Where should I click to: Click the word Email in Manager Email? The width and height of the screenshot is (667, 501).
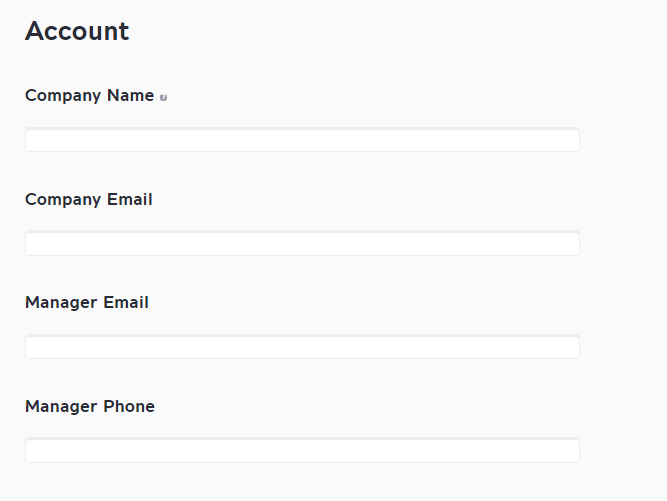click(x=126, y=303)
